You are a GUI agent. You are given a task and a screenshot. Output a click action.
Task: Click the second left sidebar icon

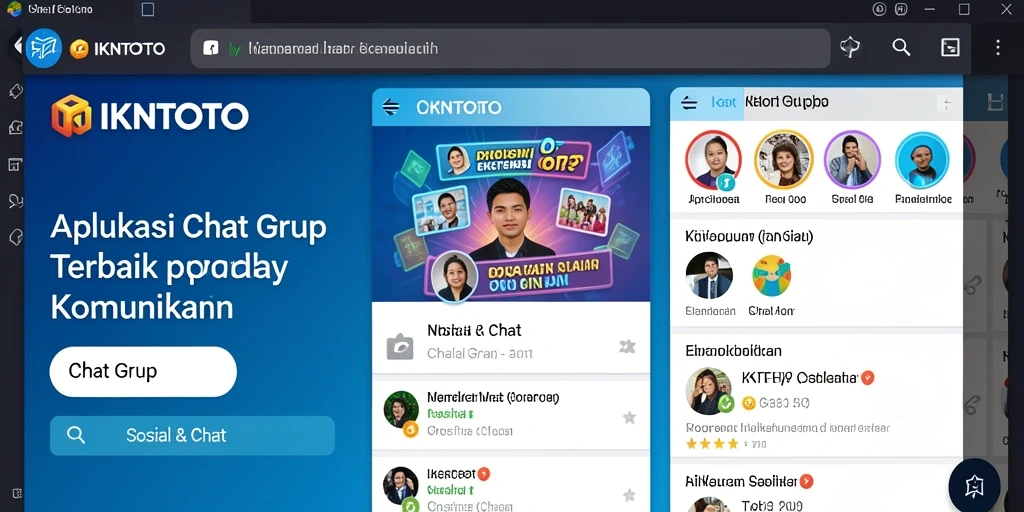click(16, 127)
